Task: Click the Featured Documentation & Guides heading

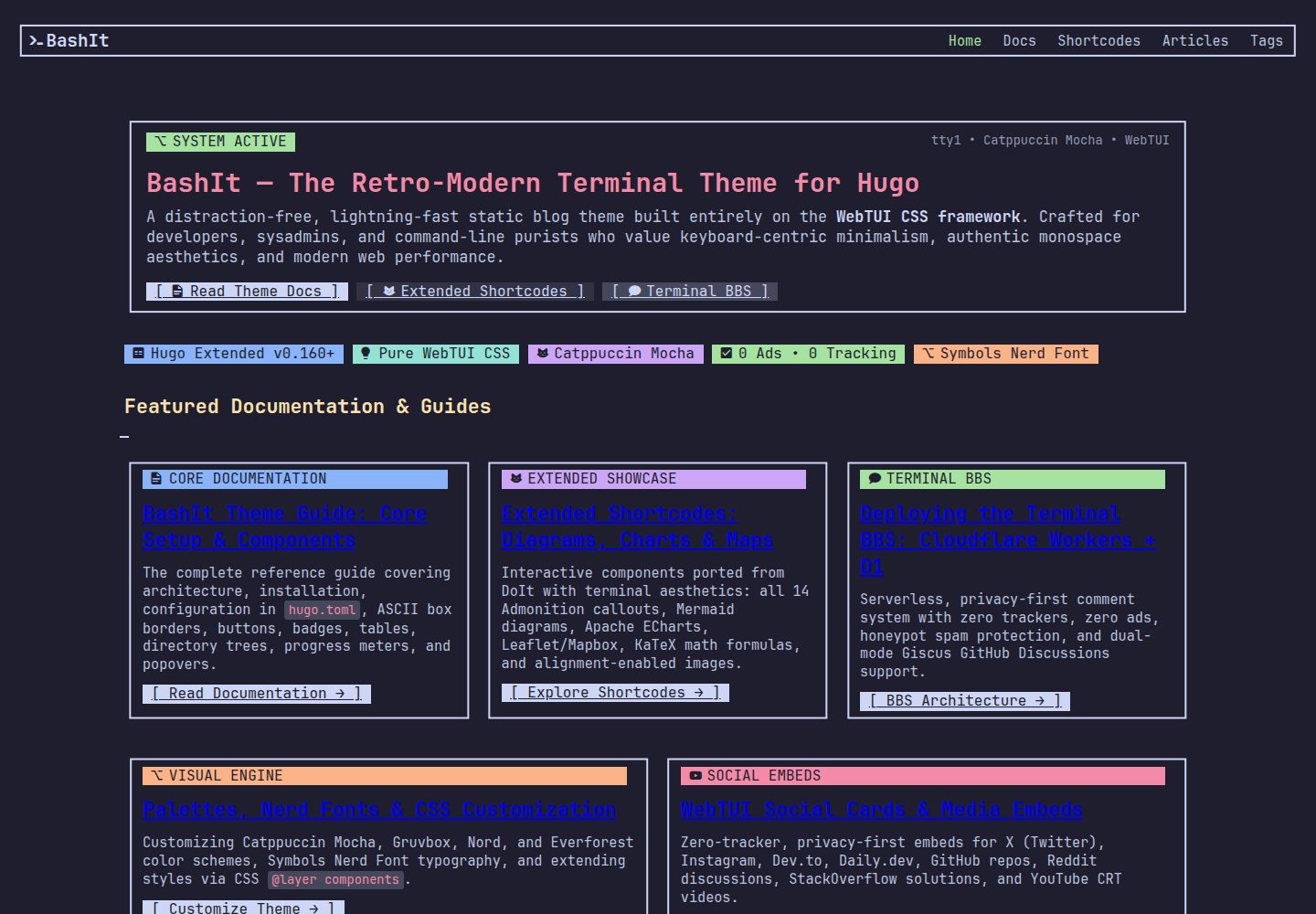Action: tap(308, 407)
